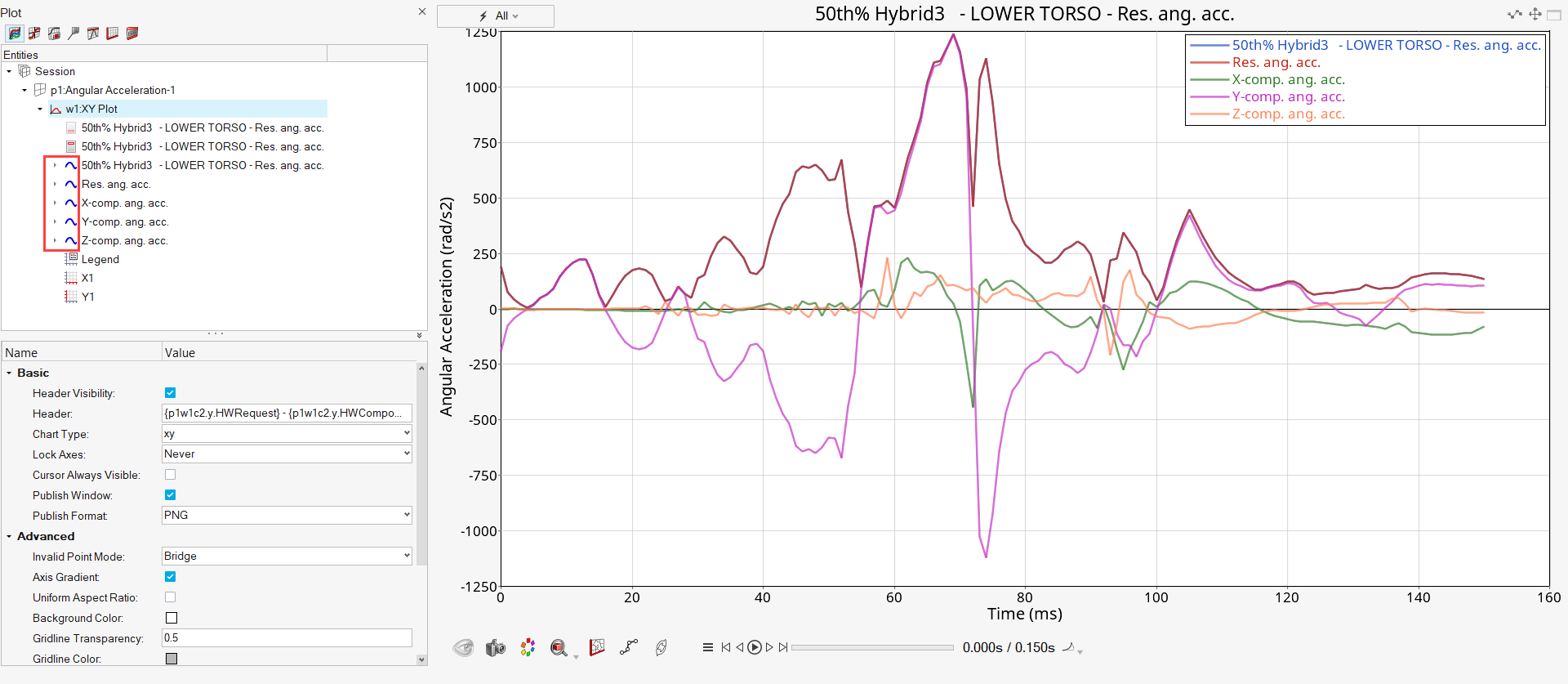The width and height of the screenshot is (1568, 684).
Task: Open the Chart Type dropdown
Action: click(x=287, y=434)
